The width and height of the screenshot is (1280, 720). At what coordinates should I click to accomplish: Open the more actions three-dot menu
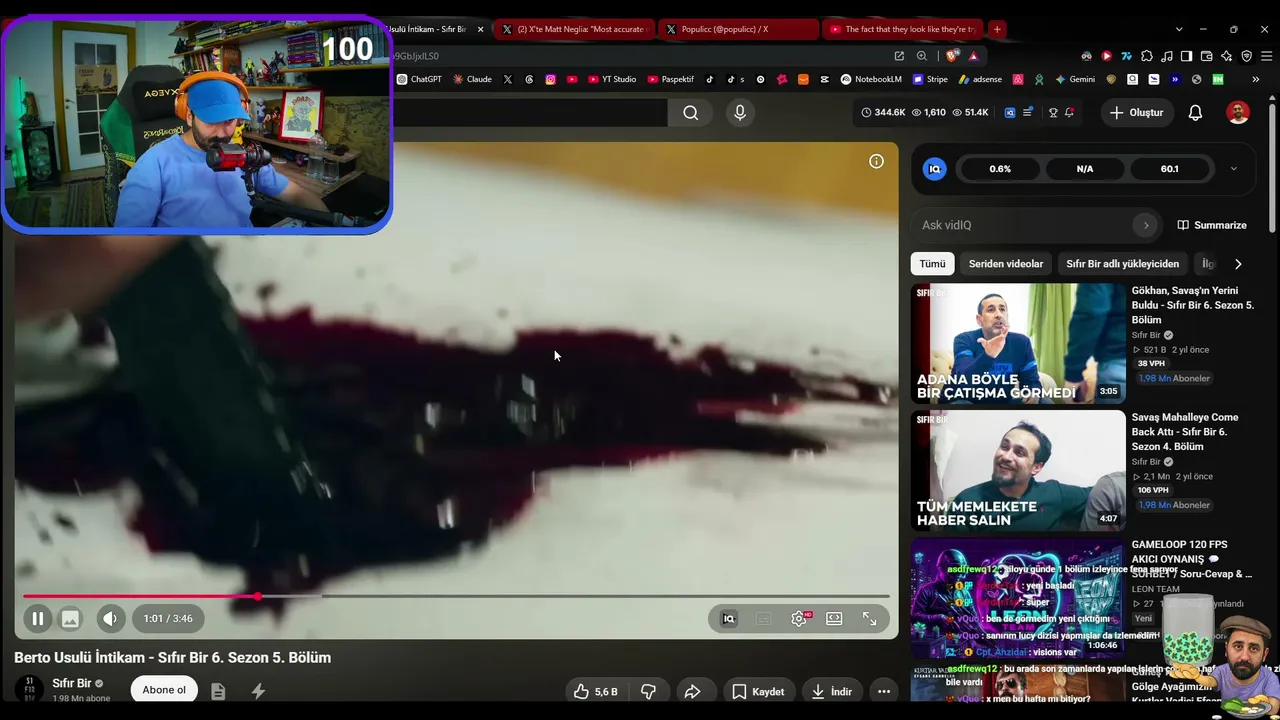(x=884, y=691)
